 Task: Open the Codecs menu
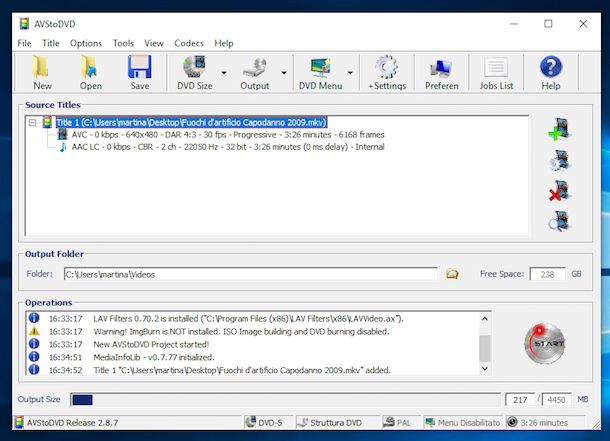(x=189, y=43)
